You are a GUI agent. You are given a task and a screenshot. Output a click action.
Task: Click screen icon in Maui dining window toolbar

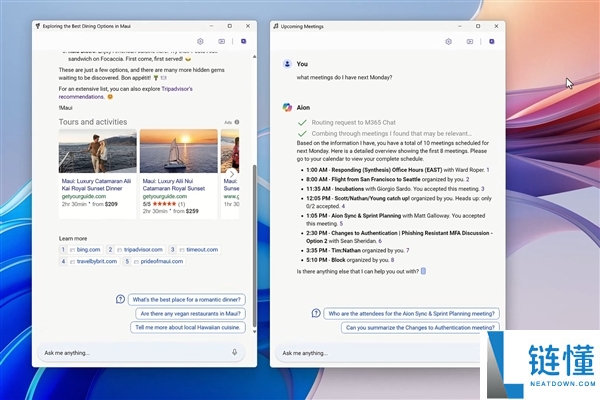coord(222,41)
